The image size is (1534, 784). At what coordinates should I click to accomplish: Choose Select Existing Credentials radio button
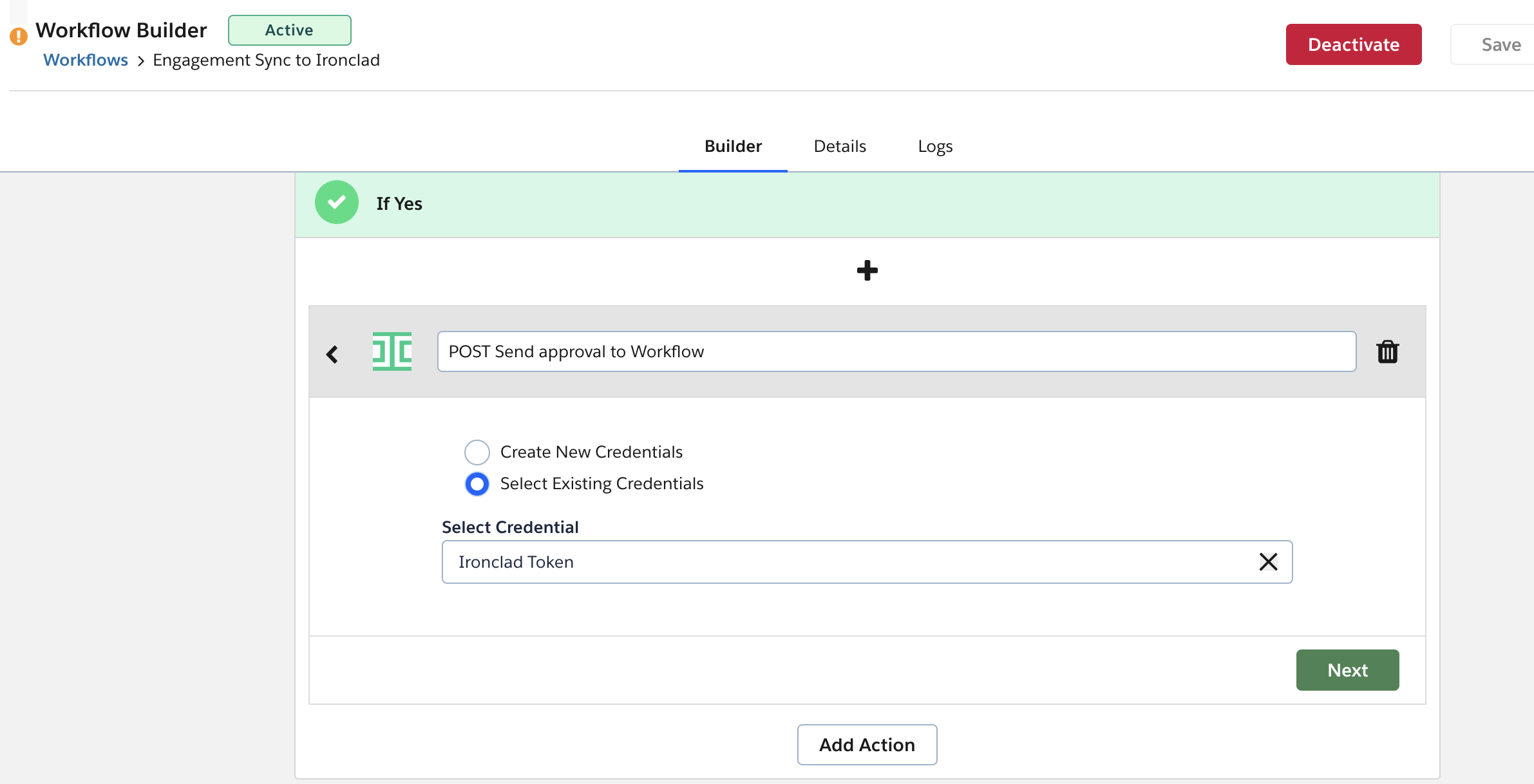pyautogui.click(x=477, y=484)
